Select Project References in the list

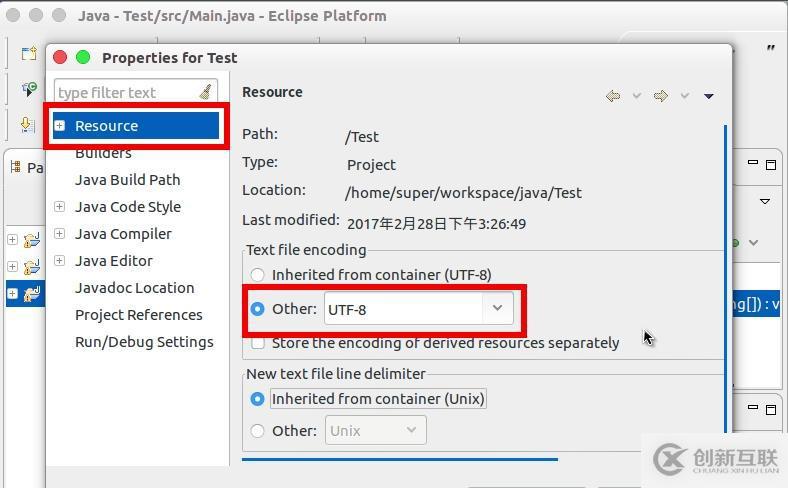point(139,315)
